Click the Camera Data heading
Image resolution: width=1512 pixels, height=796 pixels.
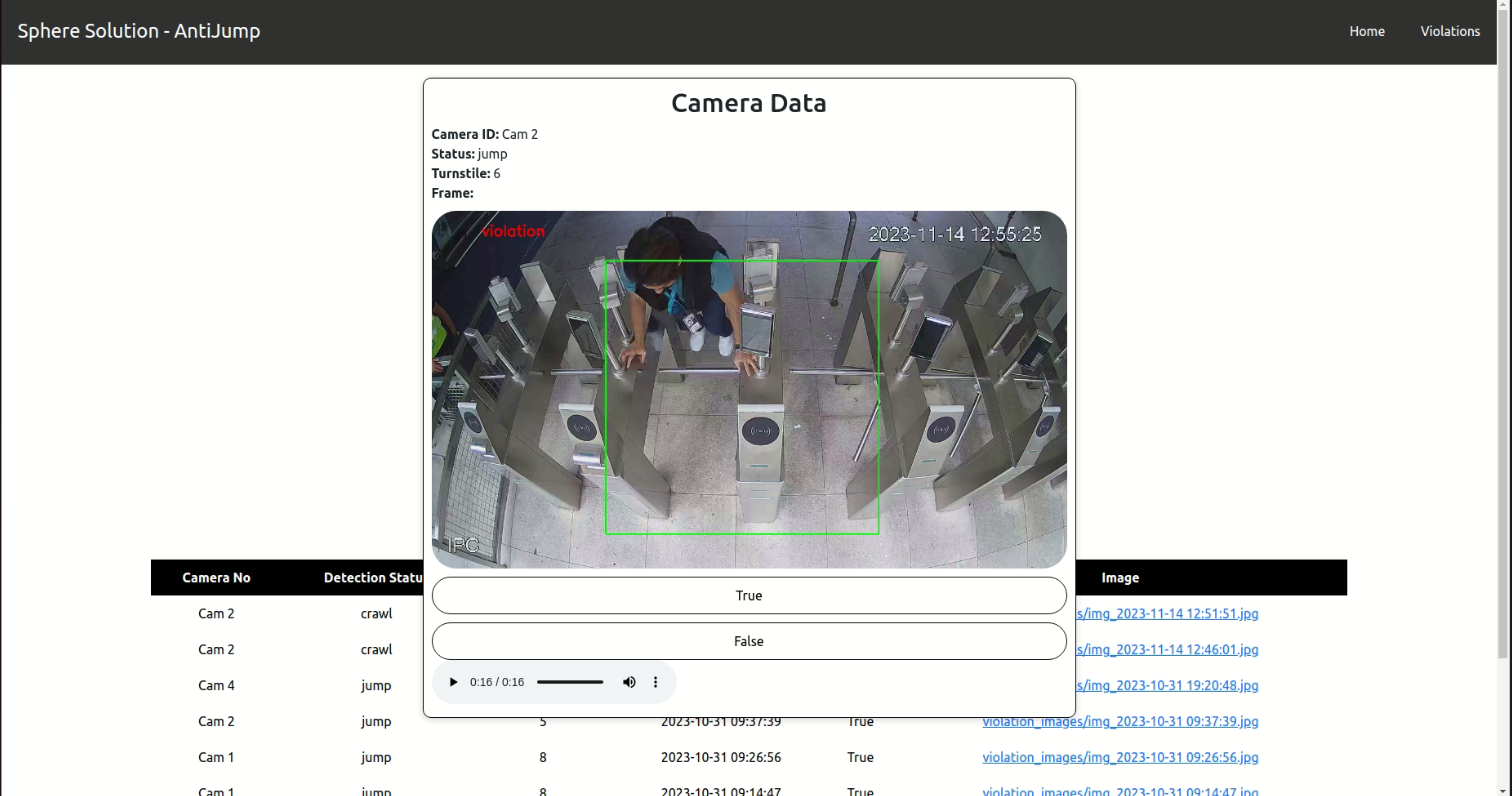tap(749, 103)
